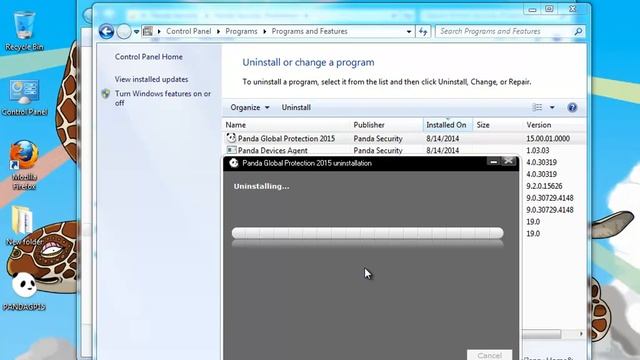Click the Uninstall toolbar button
The height and width of the screenshot is (360, 640).
coord(296,107)
